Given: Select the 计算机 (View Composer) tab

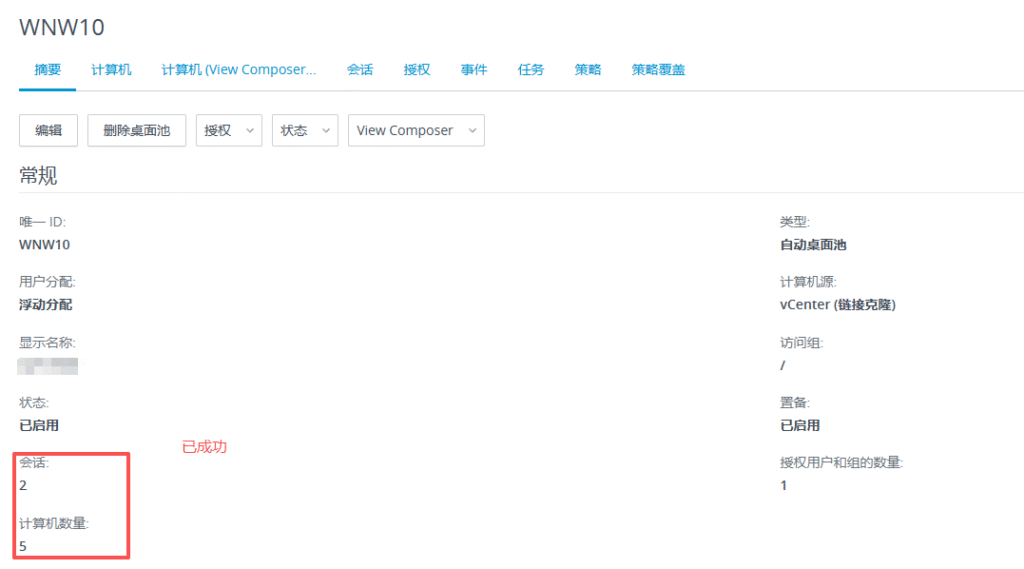Looking at the screenshot, I should pos(239,70).
